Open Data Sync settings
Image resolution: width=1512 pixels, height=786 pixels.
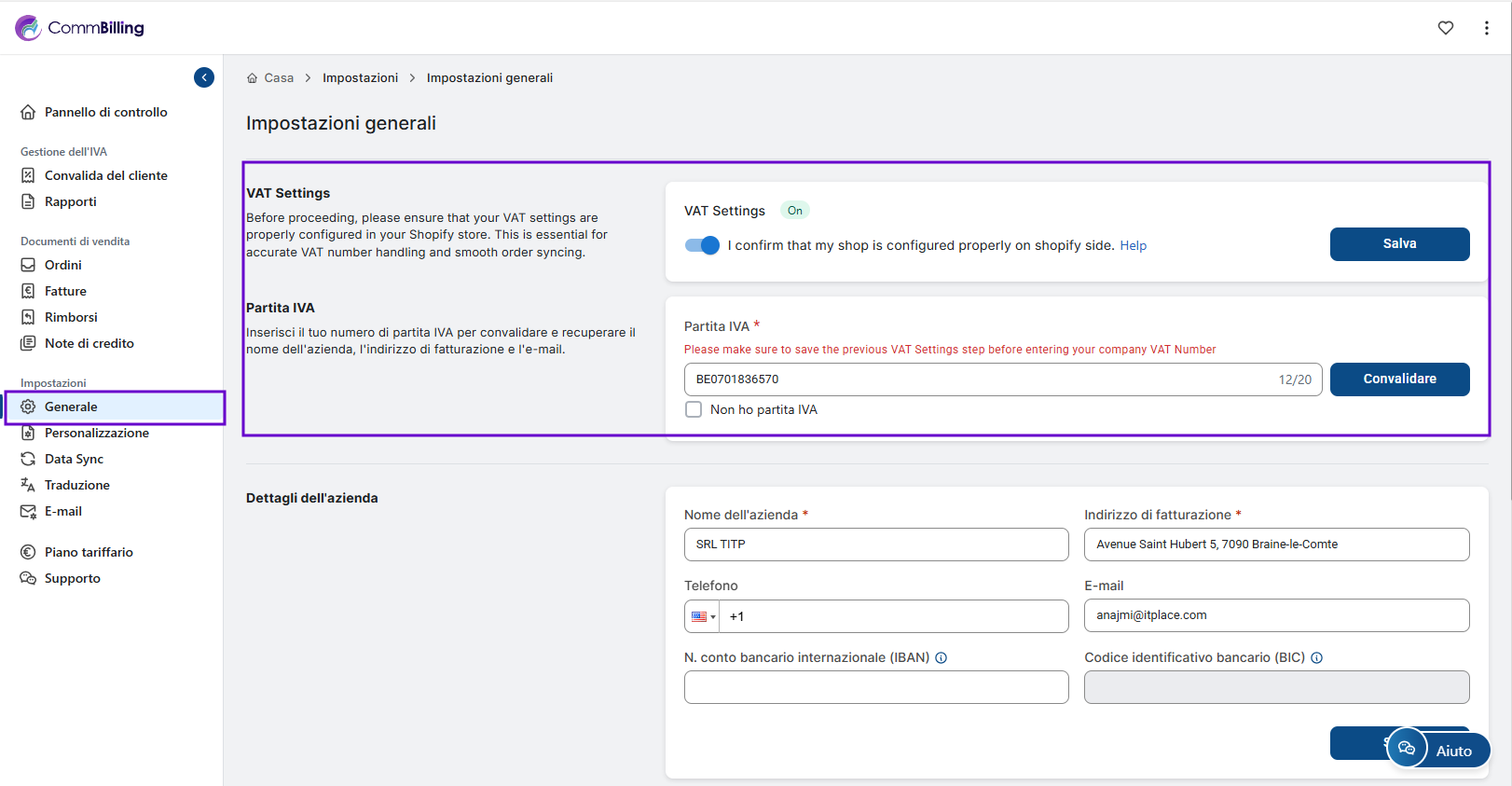pyautogui.click(x=74, y=459)
